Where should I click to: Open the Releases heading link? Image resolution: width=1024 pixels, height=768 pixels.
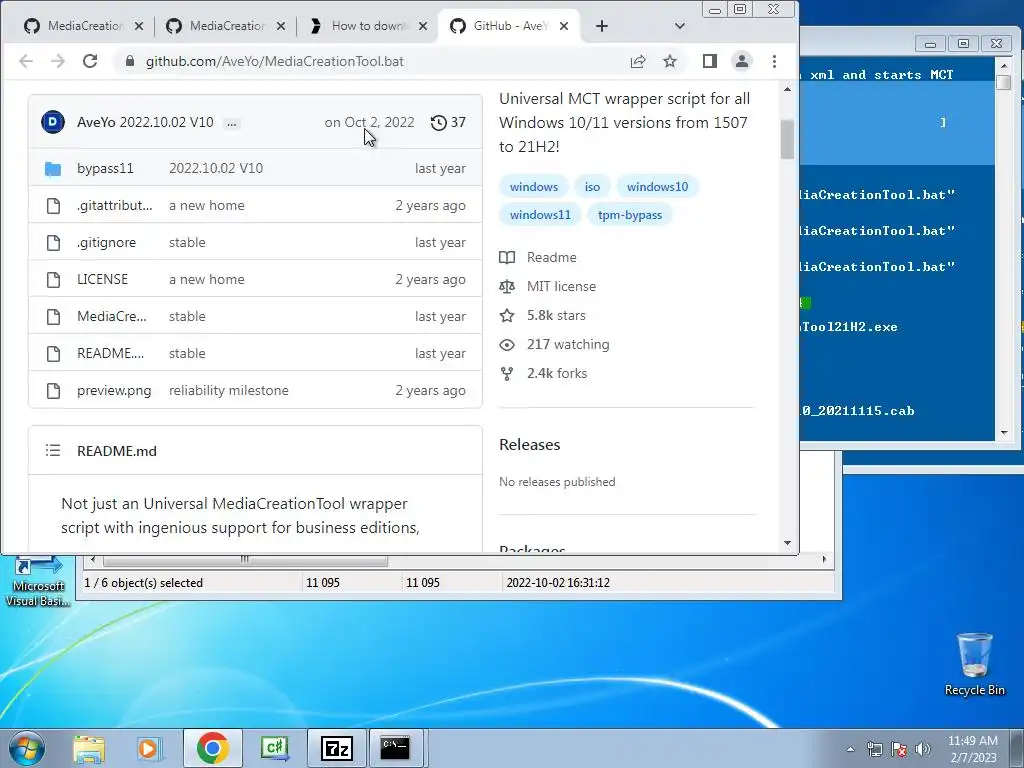[x=530, y=445]
